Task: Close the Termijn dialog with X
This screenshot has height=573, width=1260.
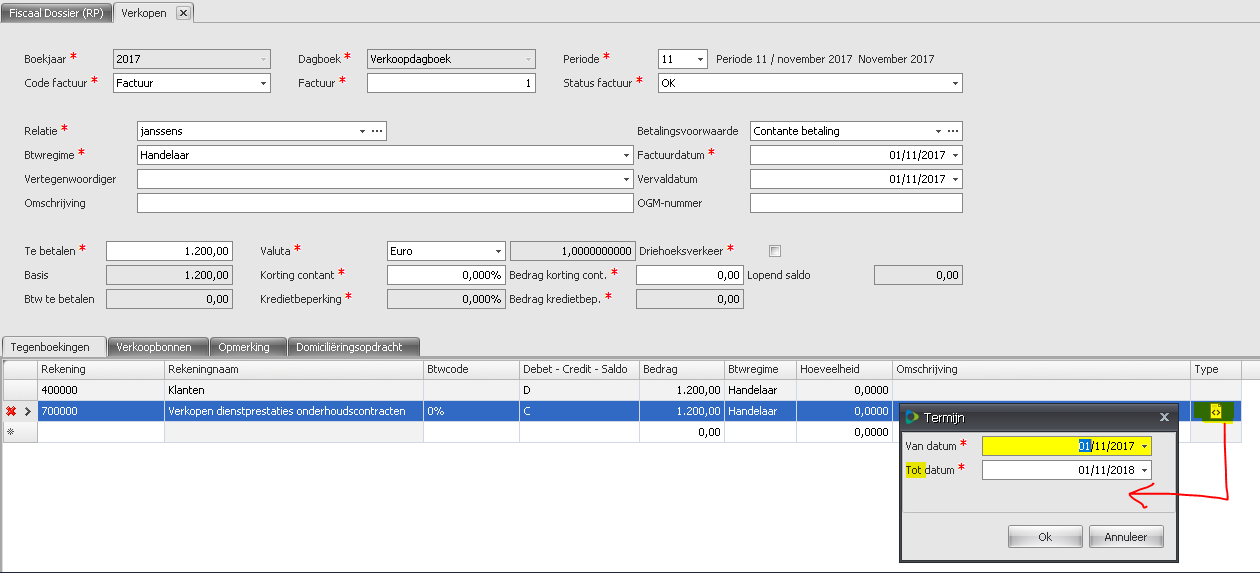Action: coord(1163,417)
